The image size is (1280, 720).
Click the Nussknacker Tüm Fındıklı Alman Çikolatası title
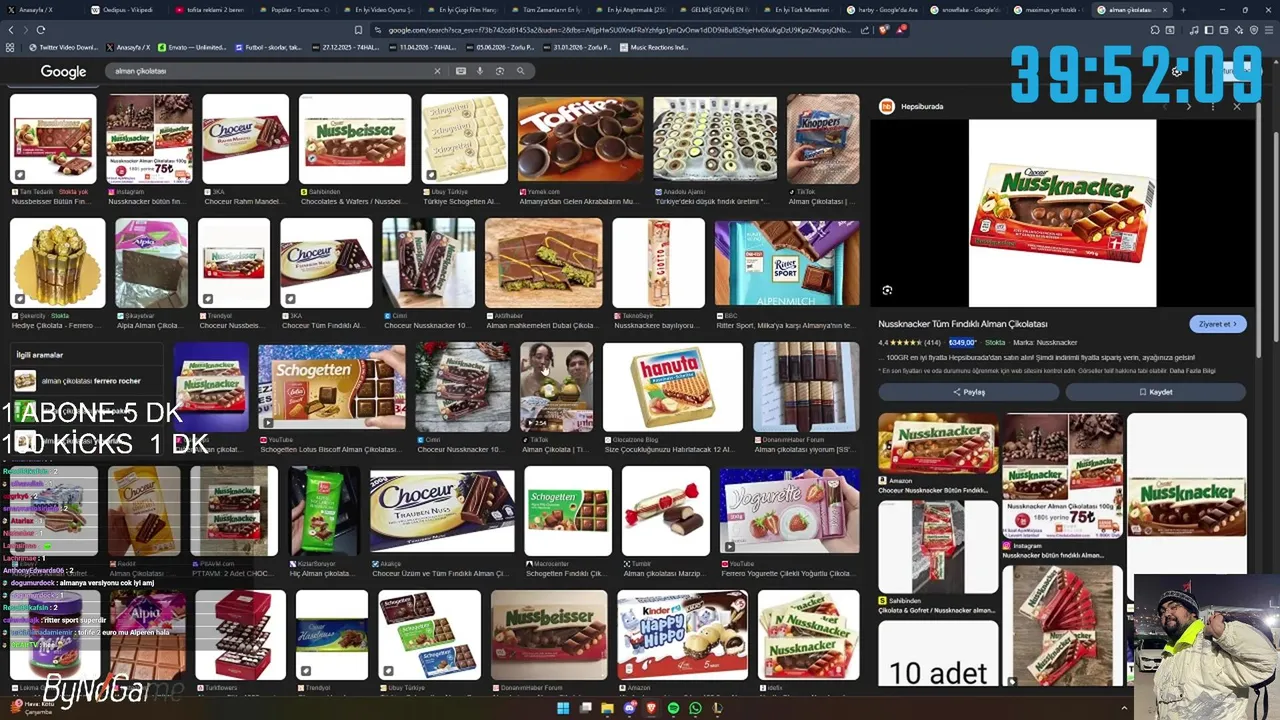coord(963,324)
